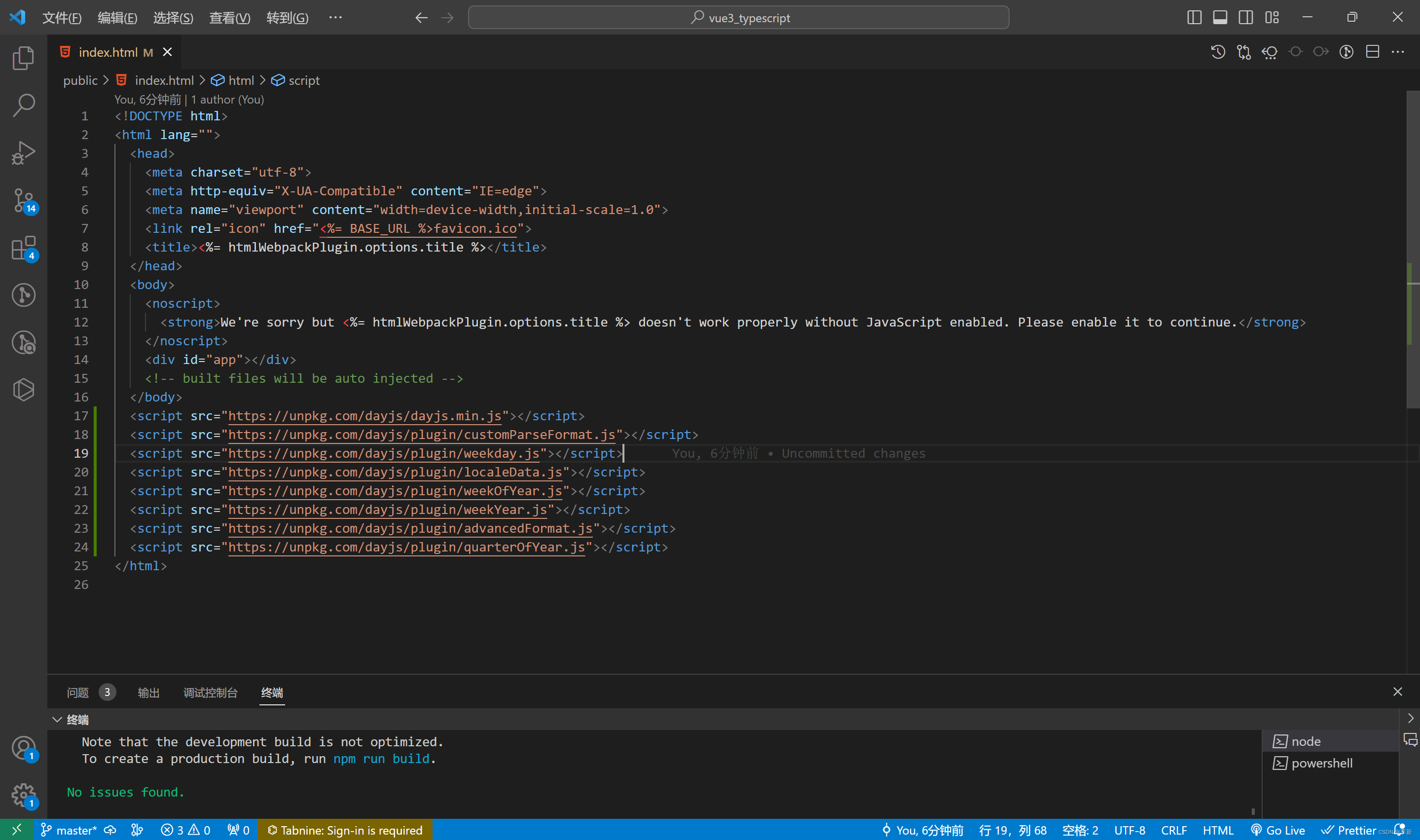Open the Search view in the activity bar
This screenshot has height=840, width=1420.
23,105
